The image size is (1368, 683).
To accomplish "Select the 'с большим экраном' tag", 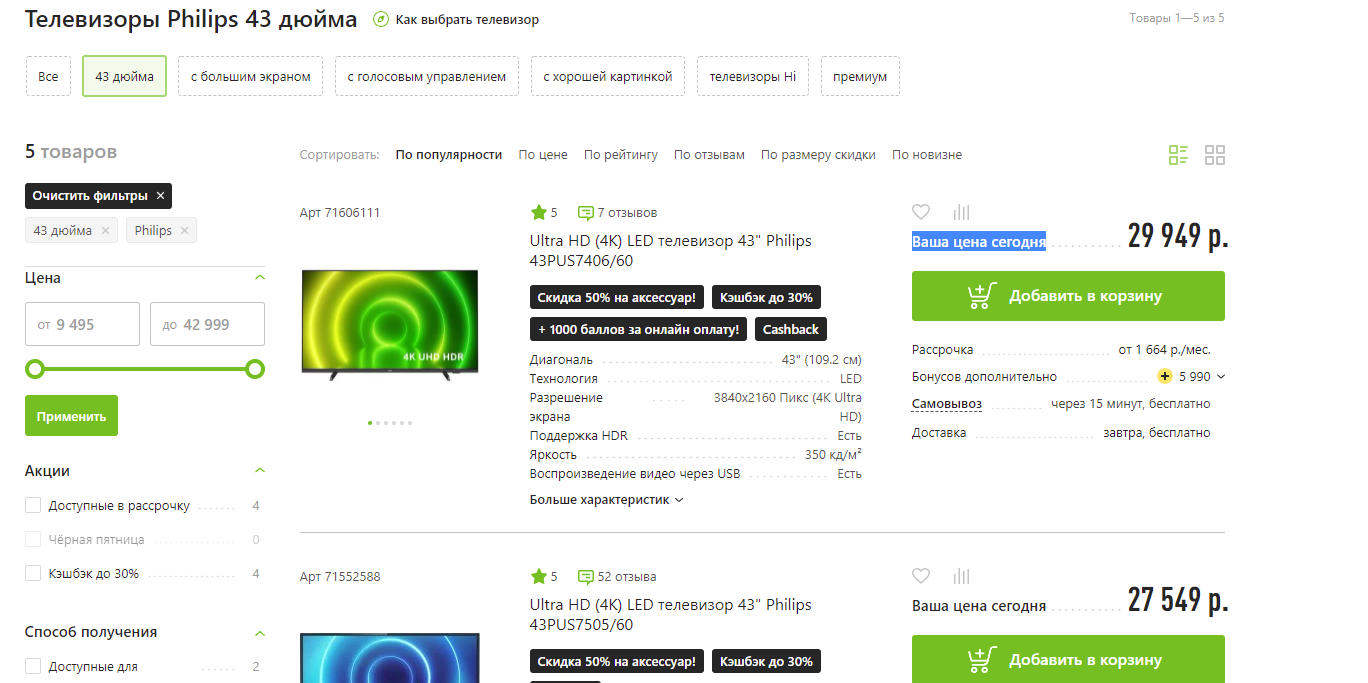I will click(251, 76).
